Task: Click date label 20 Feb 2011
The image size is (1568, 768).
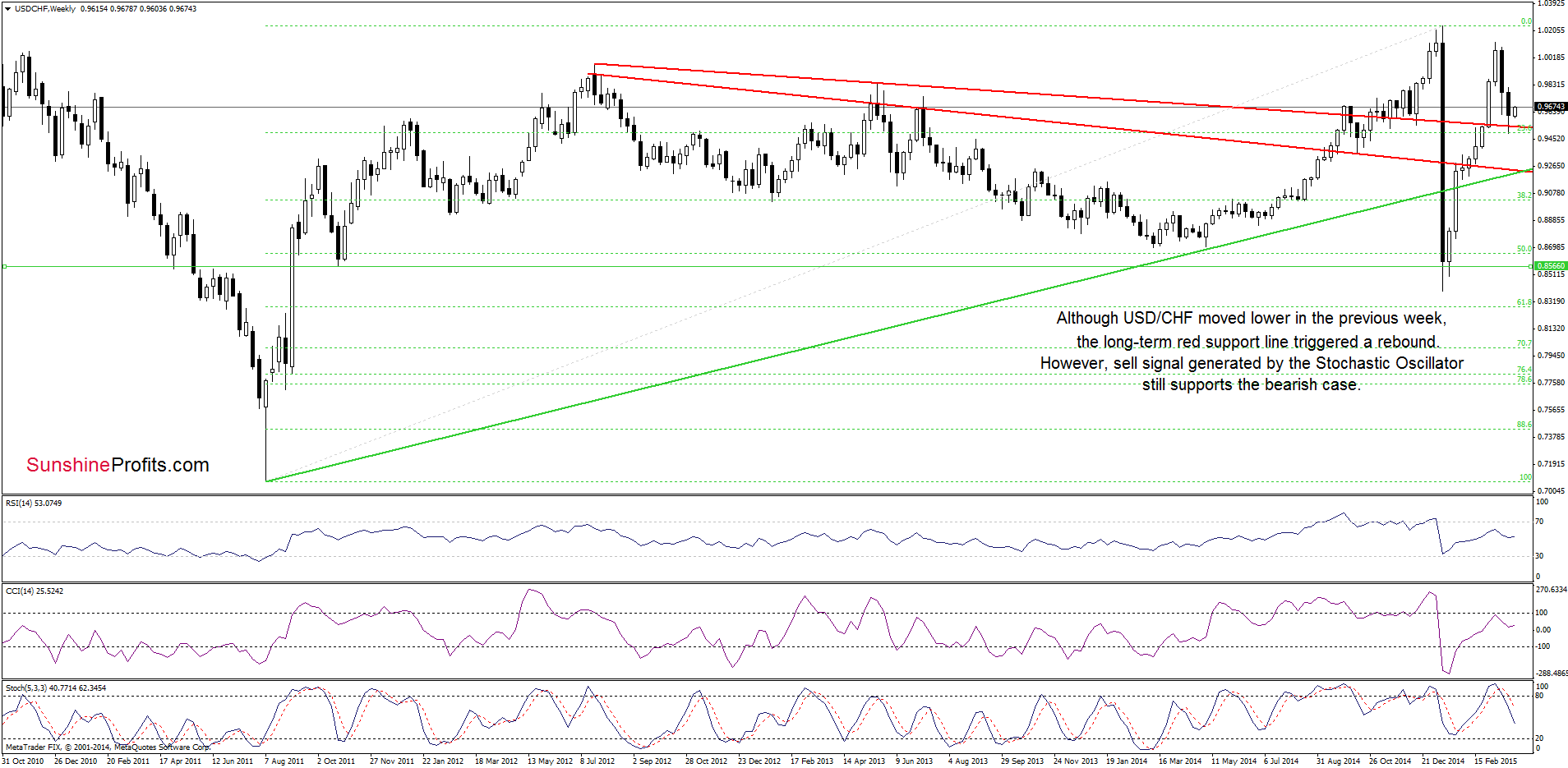Action: click(x=128, y=761)
